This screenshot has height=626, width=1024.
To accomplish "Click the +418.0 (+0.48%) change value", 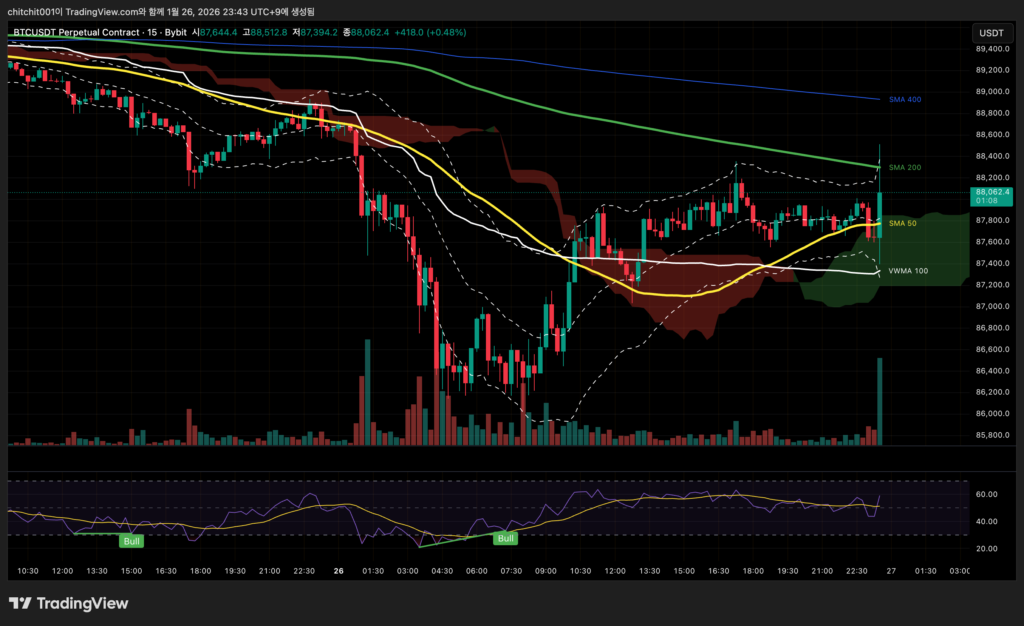I will click(431, 33).
